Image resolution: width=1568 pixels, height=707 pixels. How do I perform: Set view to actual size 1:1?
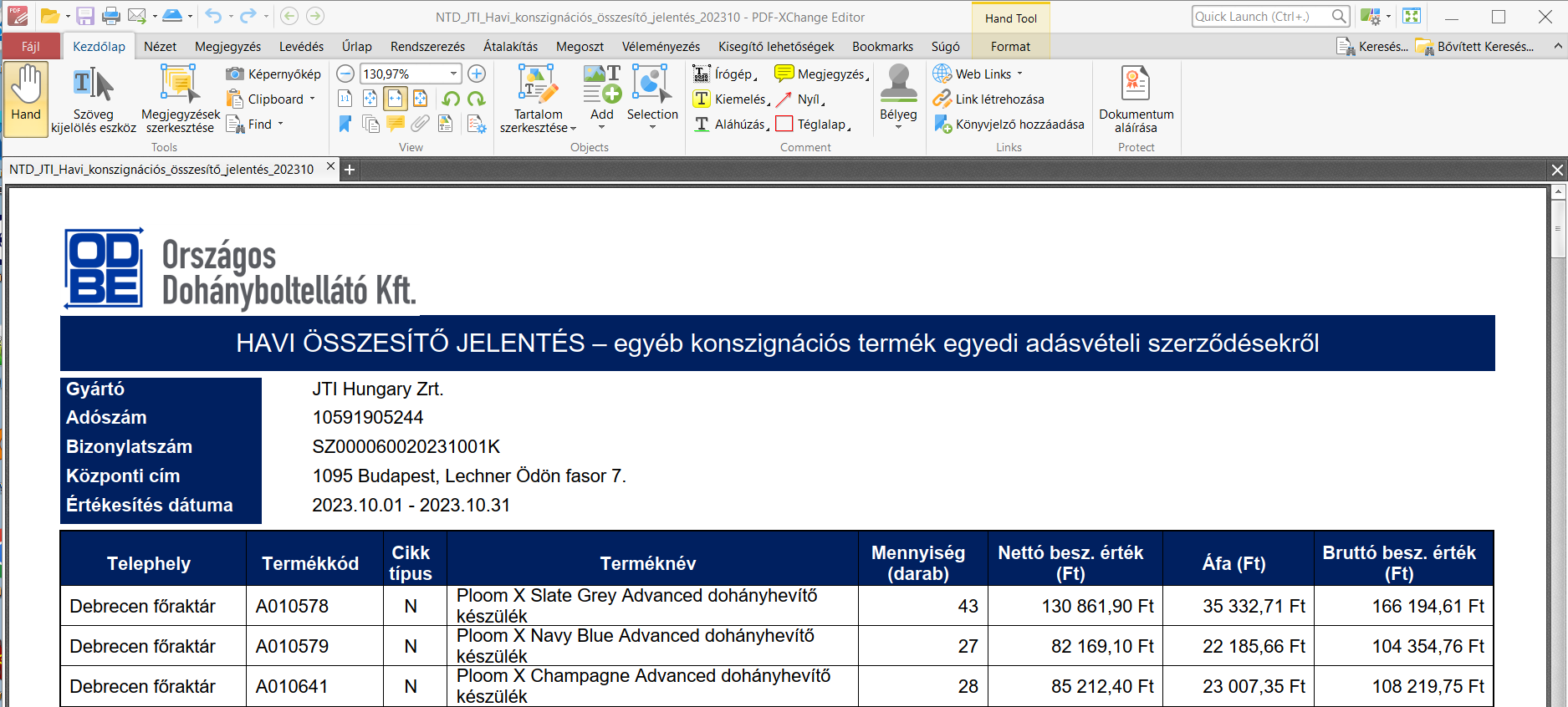pyautogui.click(x=345, y=99)
